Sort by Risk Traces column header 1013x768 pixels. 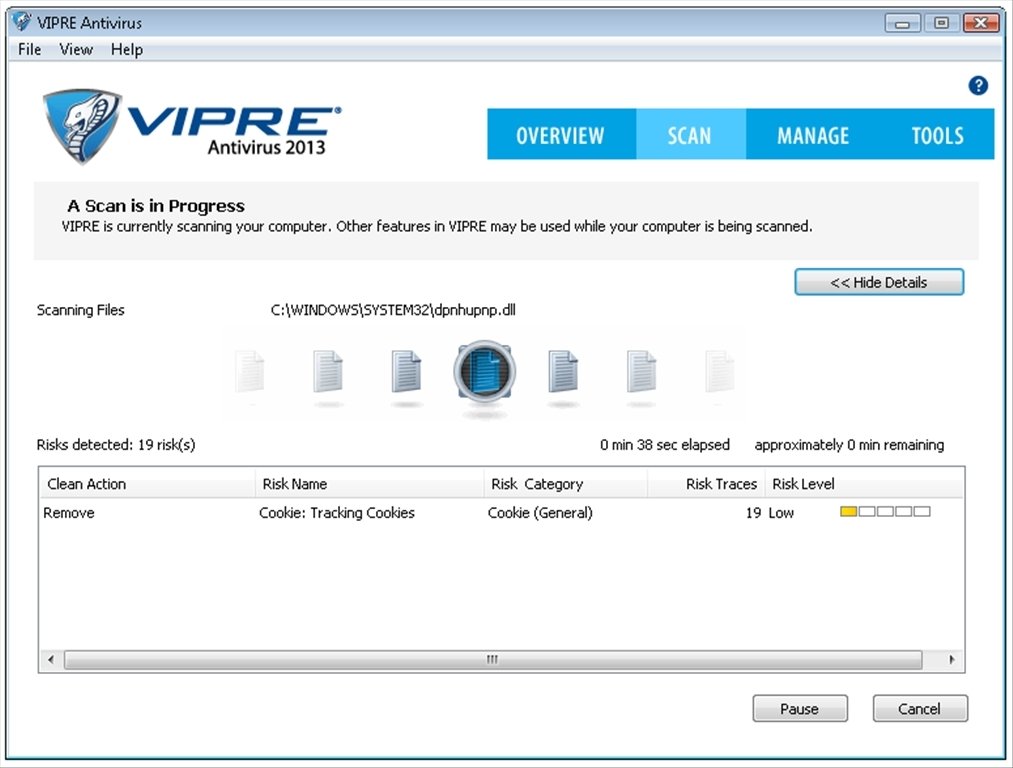[x=706, y=484]
